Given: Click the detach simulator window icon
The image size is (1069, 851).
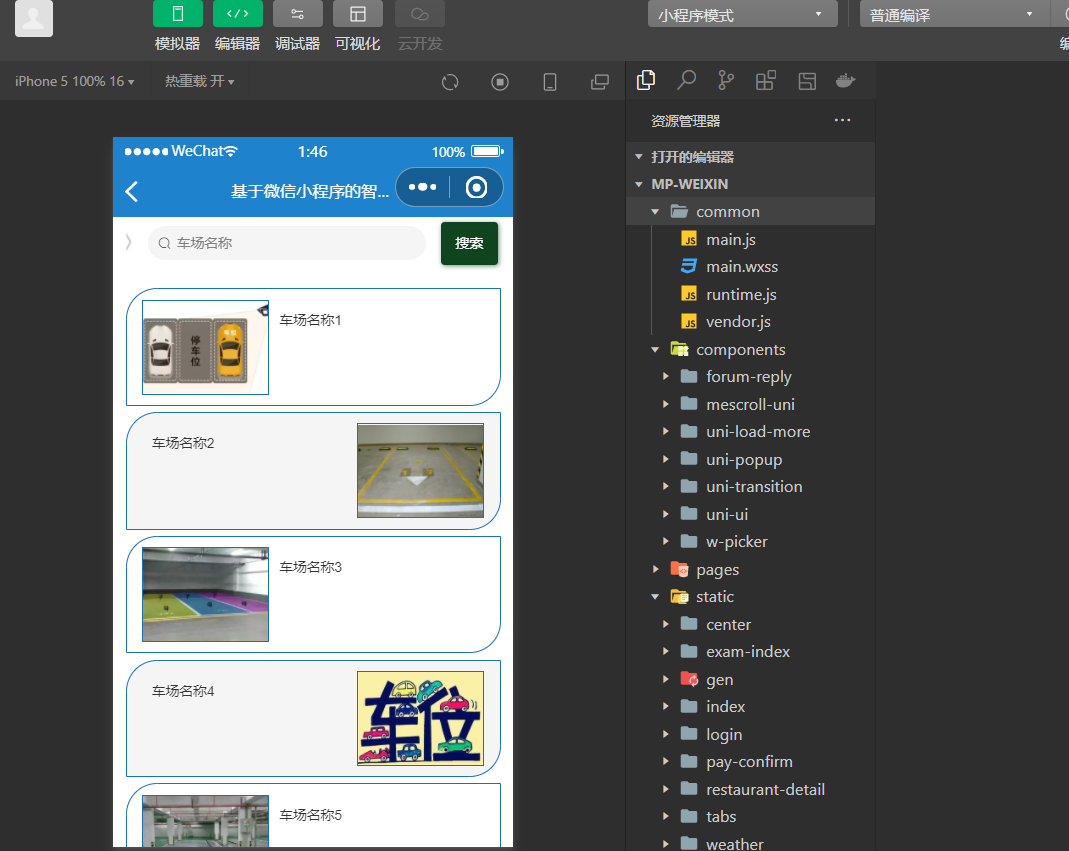Looking at the screenshot, I should tap(600, 82).
